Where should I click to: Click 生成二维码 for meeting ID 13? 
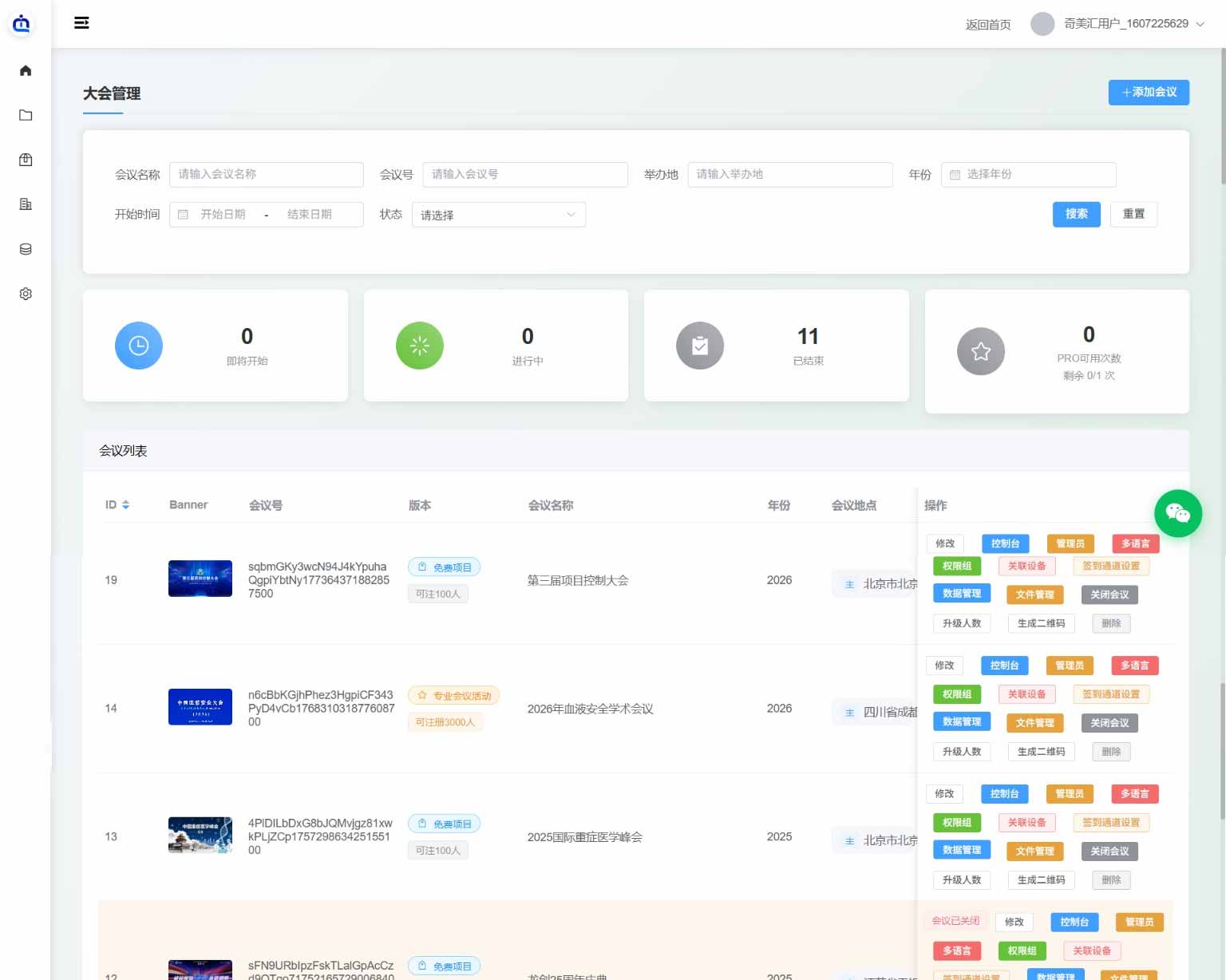[x=1042, y=880]
